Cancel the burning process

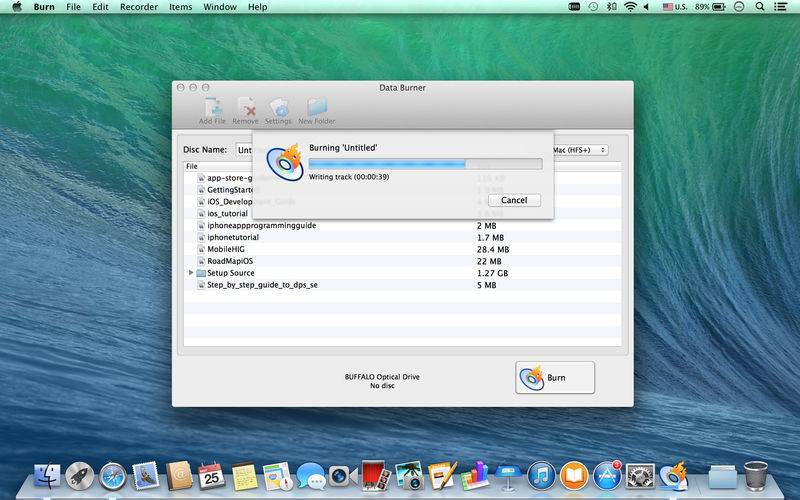514,200
